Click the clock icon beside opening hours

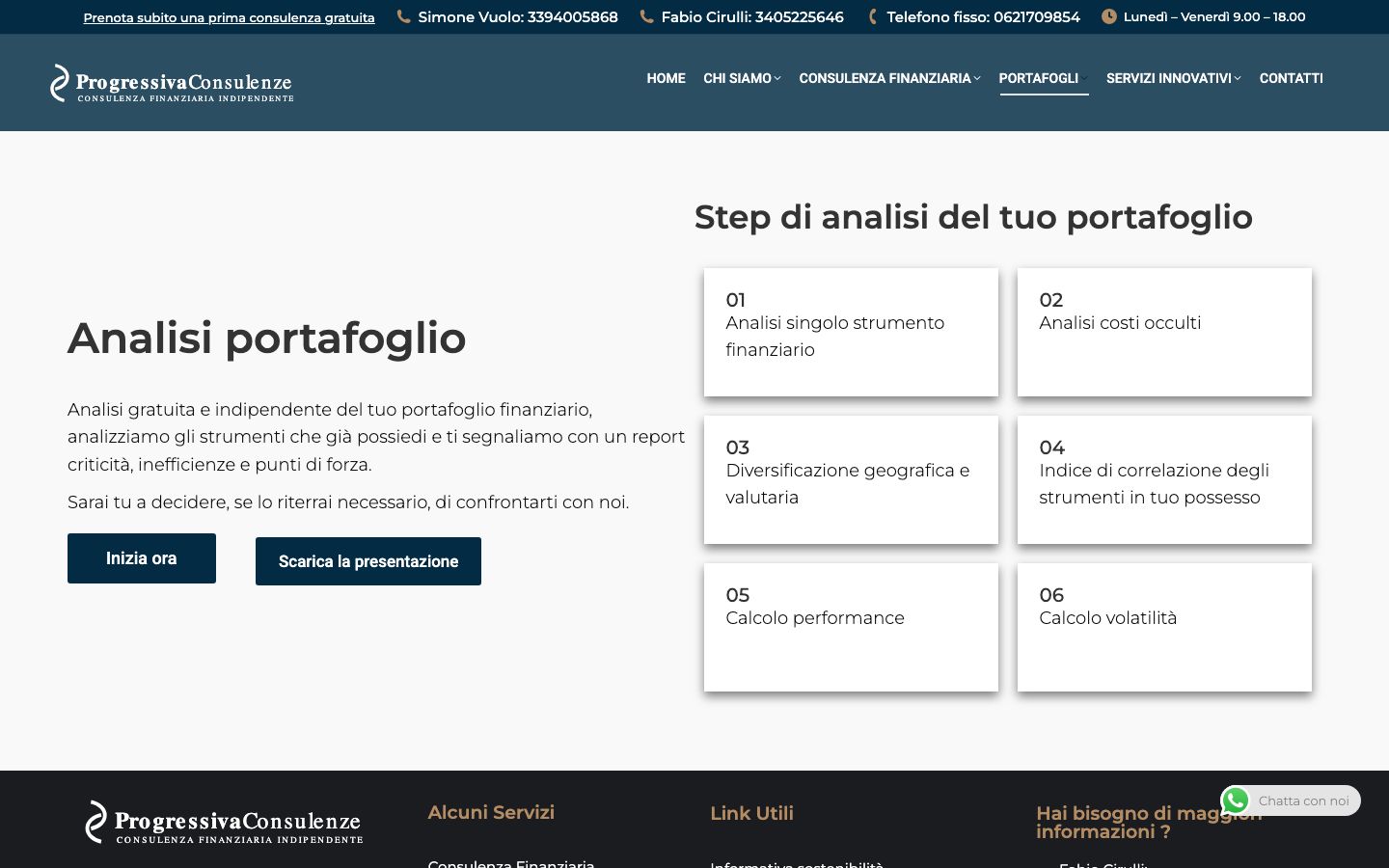pos(1109,16)
